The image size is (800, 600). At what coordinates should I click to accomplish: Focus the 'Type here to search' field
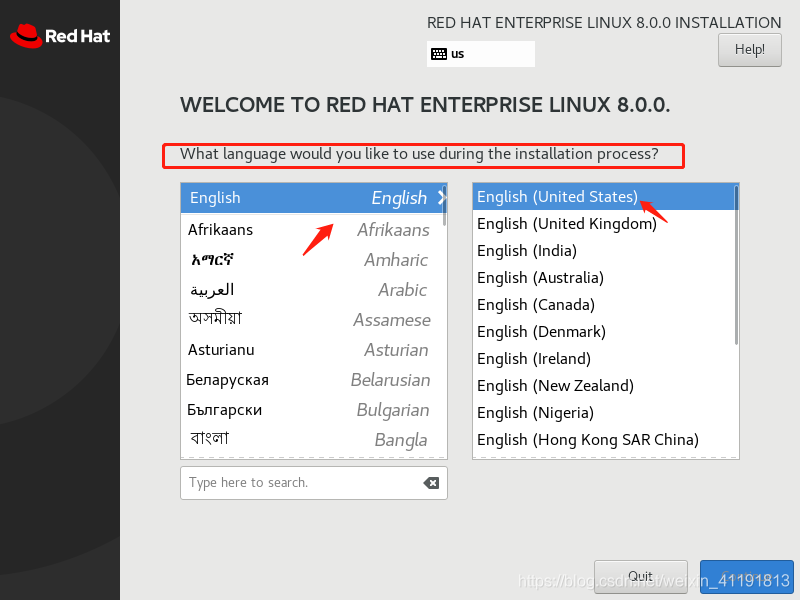(x=314, y=483)
